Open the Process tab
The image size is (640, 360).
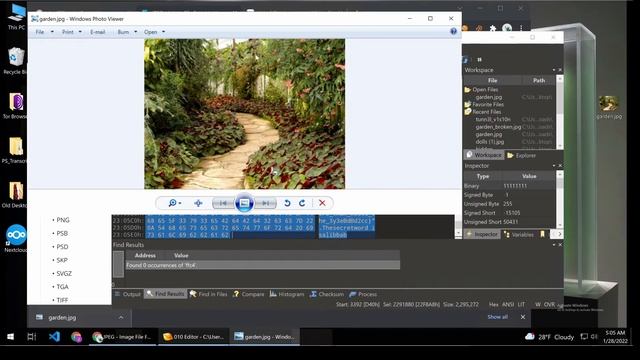click(x=363, y=294)
